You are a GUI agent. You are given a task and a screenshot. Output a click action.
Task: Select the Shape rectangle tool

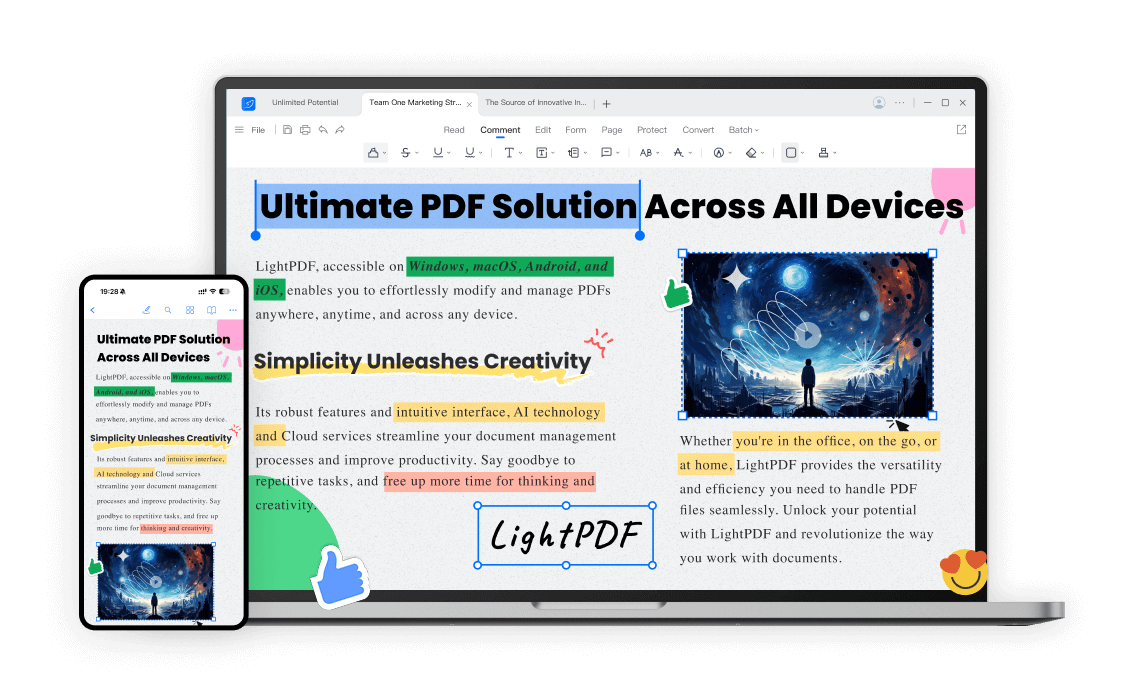pyautogui.click(x=790, y=152)
